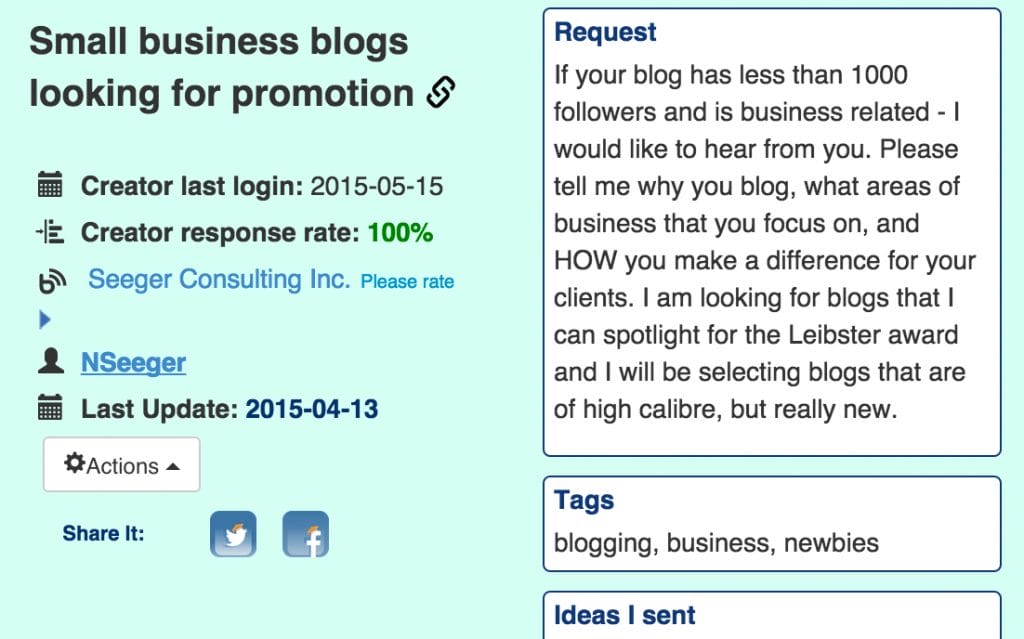Click the Ideas I sent section heading
Image resolution: width=1024 pixels, height=639 pixels.
coord(625,616)
